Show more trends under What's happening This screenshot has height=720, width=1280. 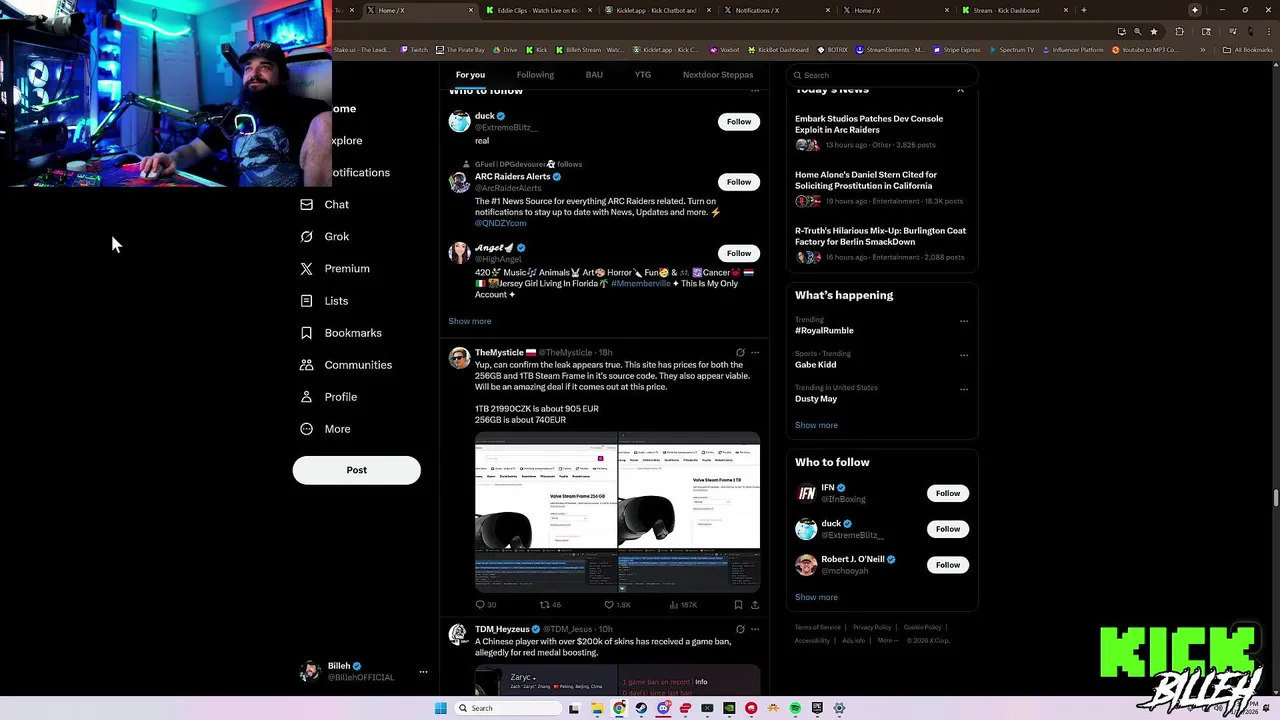pos(816,425)
